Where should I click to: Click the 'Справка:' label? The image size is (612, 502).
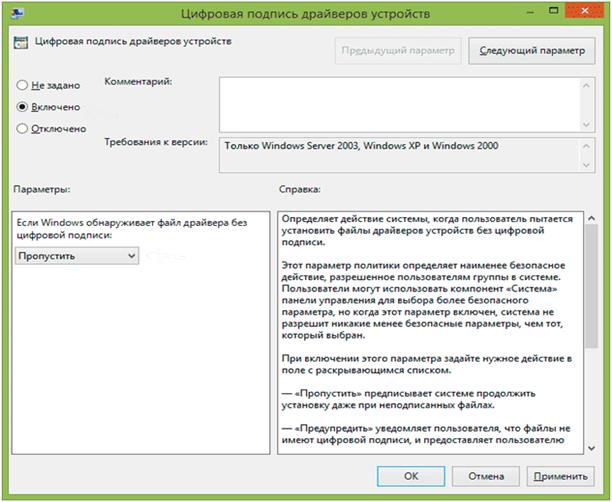coord(300,189)
